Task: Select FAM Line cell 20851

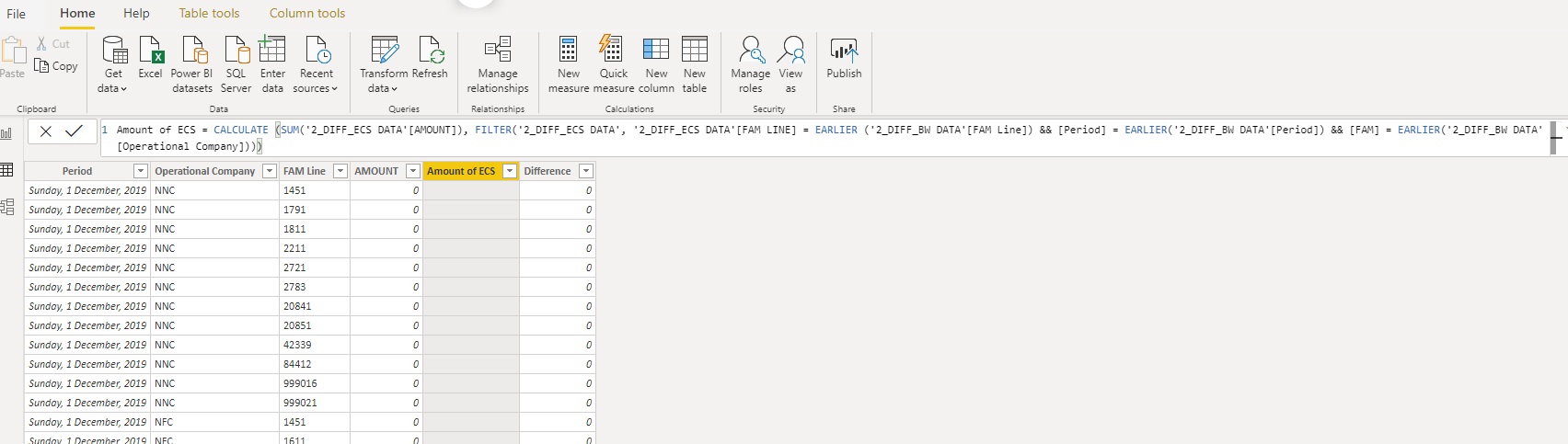Action: [x=315, y=325]
